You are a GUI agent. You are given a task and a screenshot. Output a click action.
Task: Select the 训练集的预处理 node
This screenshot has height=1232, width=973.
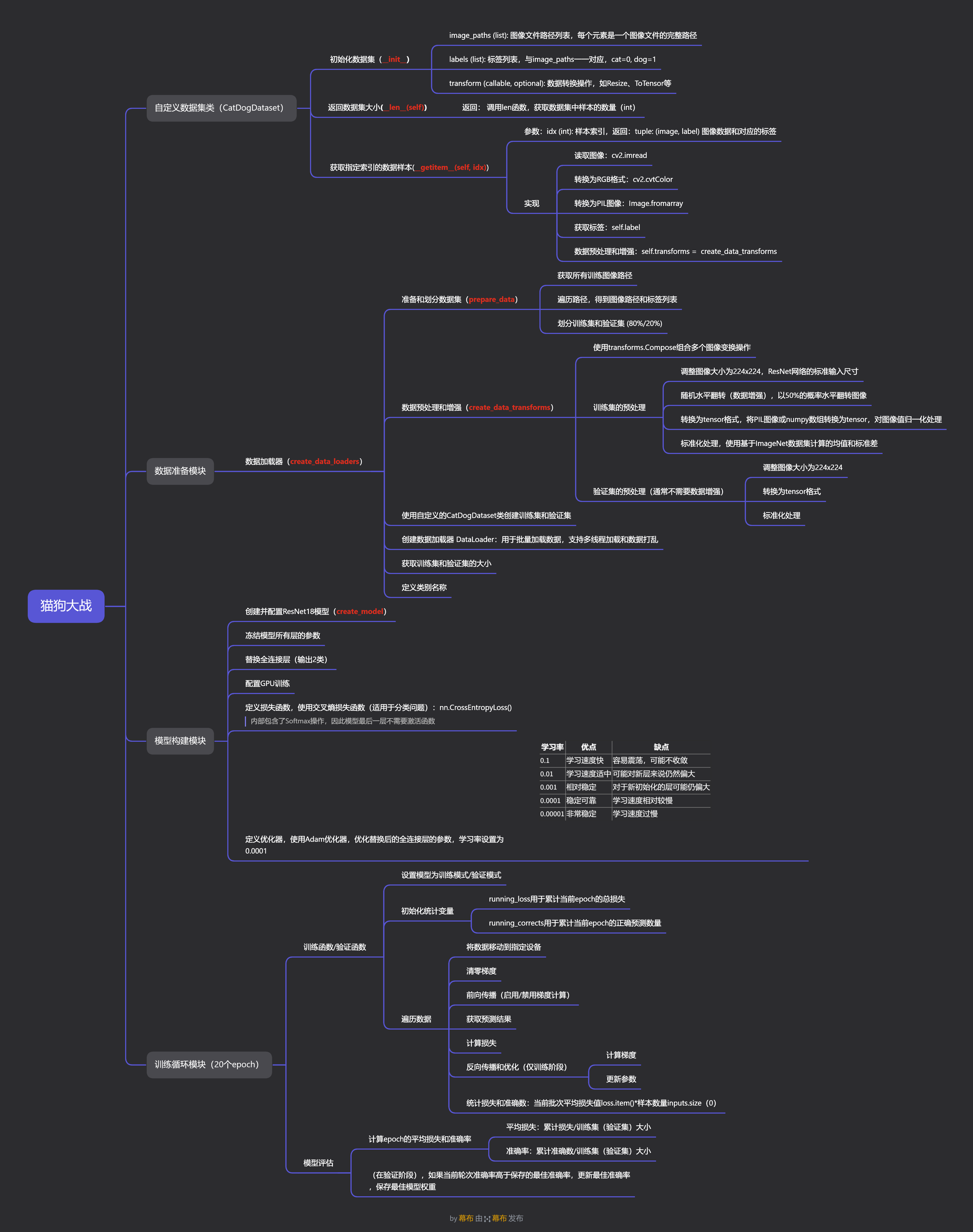[619, 407]
